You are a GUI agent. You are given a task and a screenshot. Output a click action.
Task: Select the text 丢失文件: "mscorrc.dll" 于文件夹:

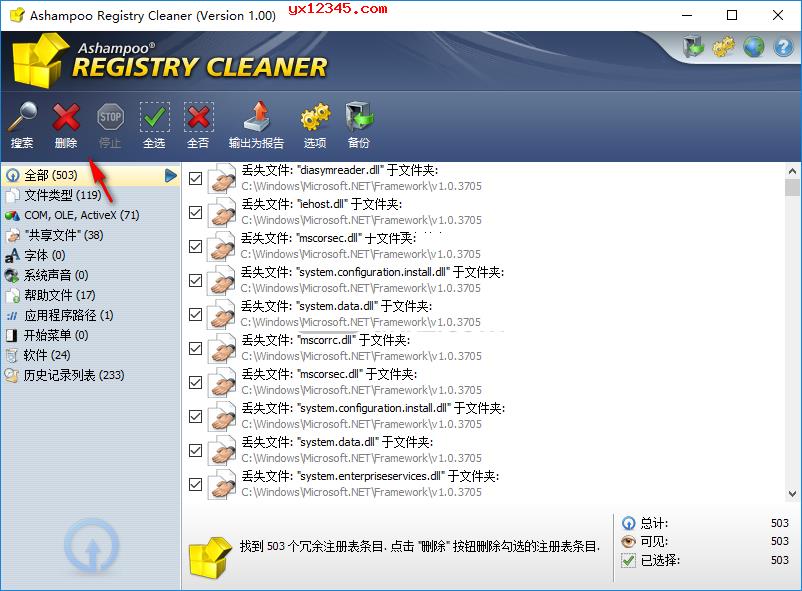coord(325,340)
